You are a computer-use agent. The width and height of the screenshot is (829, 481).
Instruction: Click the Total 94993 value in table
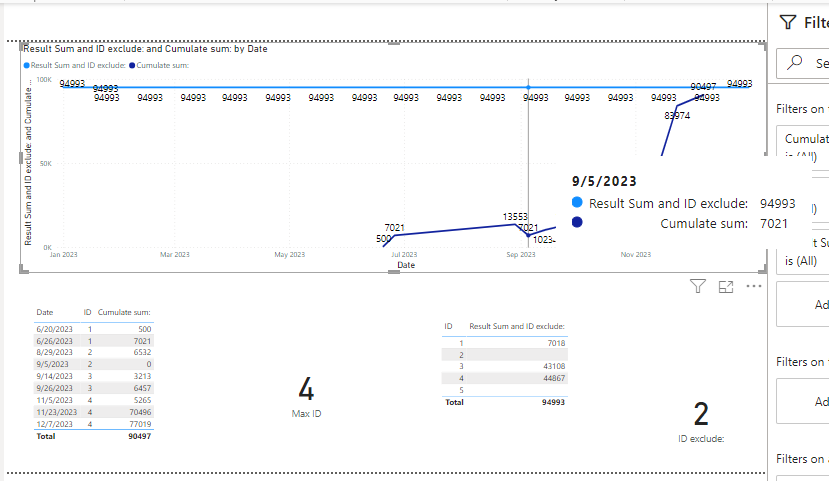[x=553, y=402]
